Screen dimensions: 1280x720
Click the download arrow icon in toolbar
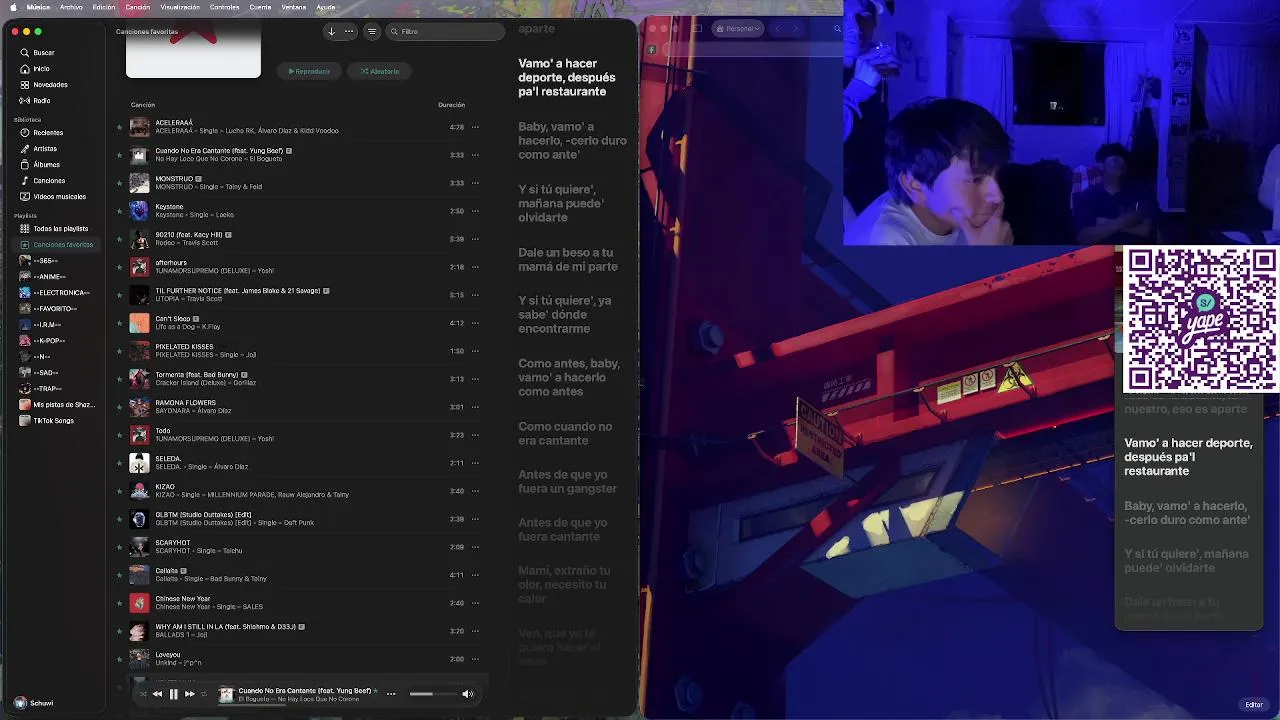click(x=331, y=31)
